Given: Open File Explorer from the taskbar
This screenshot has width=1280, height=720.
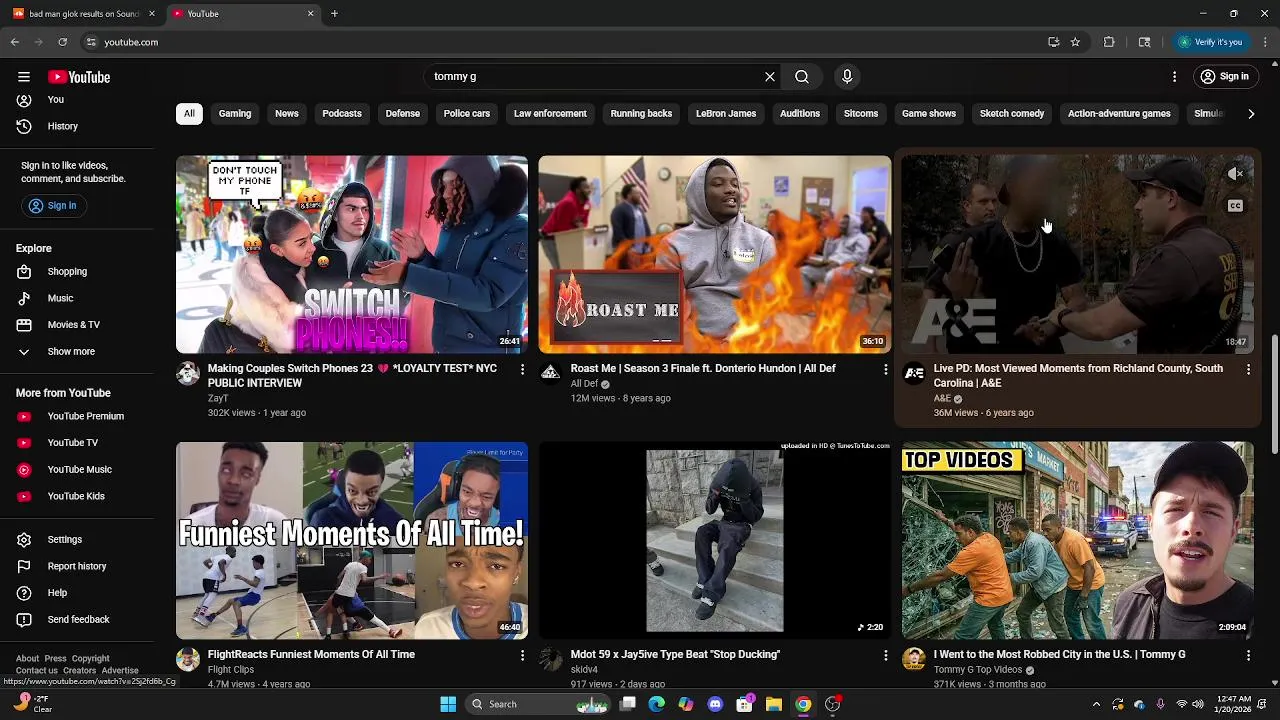Looking at the screenshot, I should pos(773,704).
